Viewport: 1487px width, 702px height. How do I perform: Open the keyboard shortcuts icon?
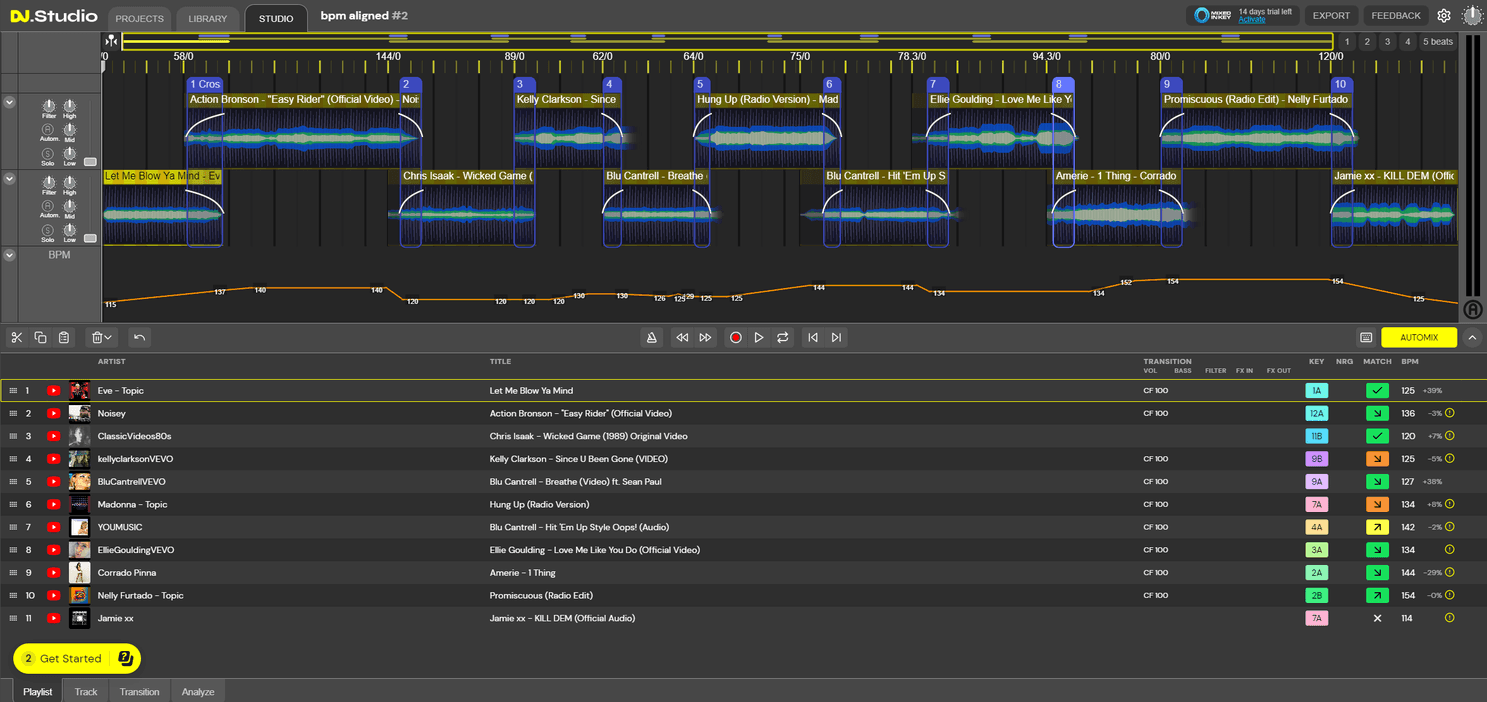(x=1366, y=338)
